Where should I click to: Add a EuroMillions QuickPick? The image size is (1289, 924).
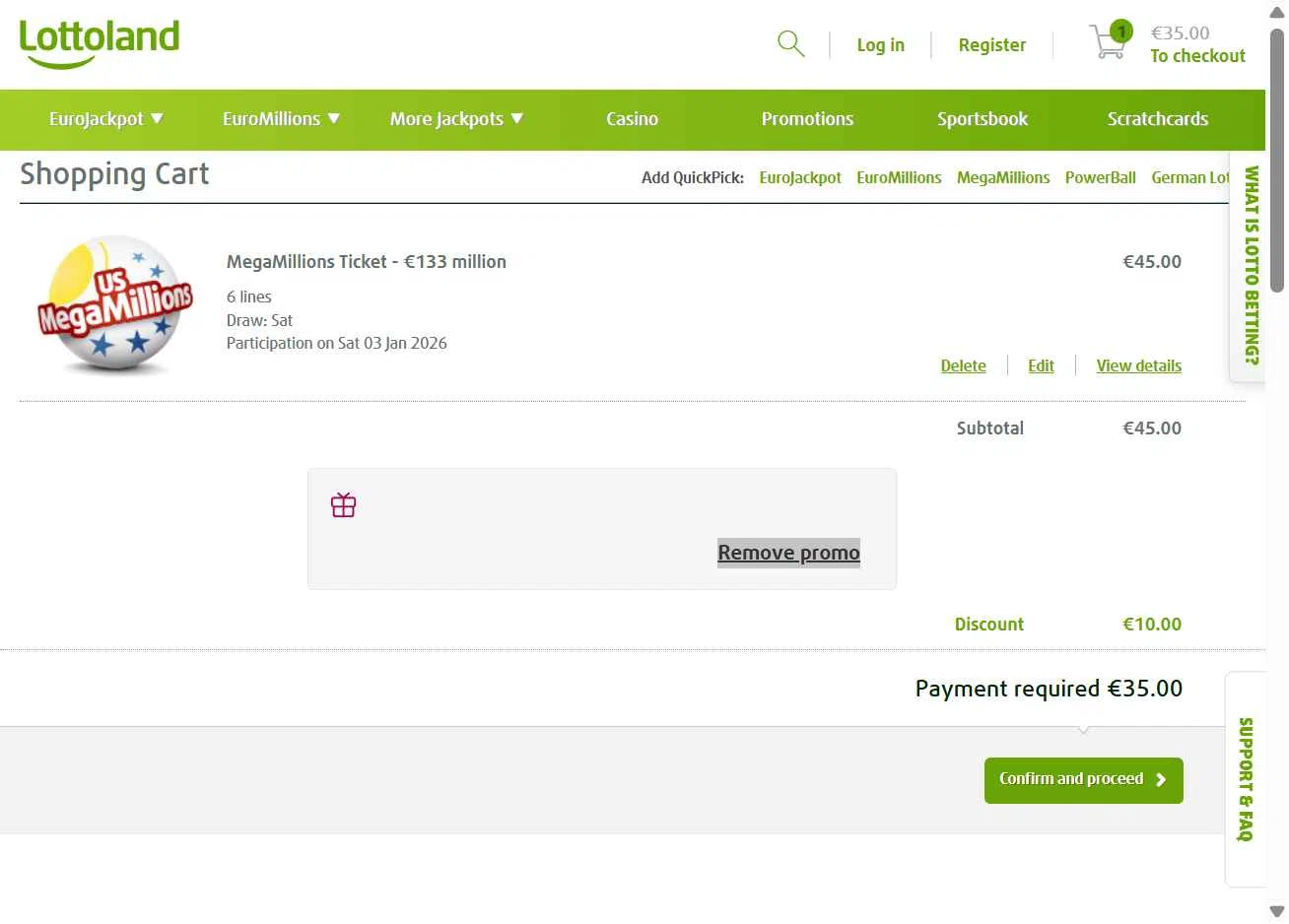[x=899, y=178]
